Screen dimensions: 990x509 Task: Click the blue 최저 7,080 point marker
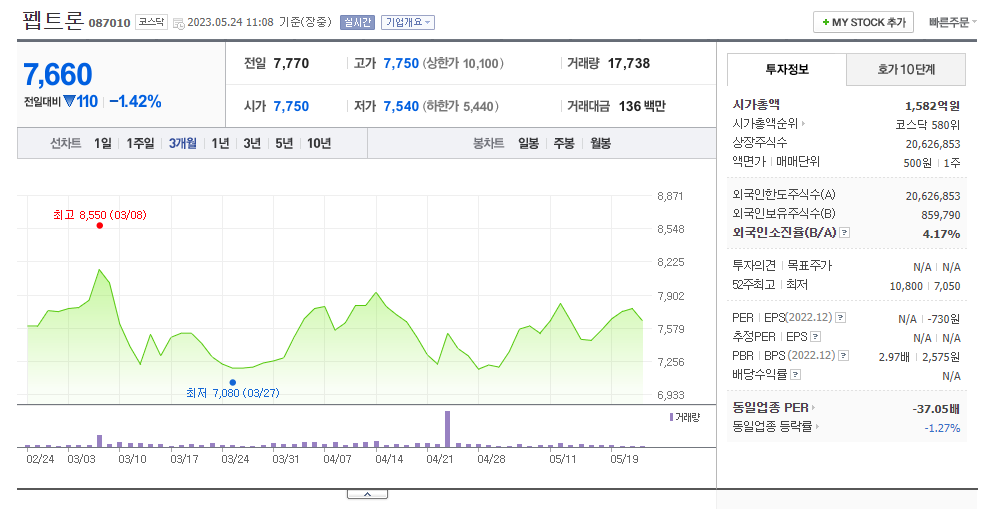click(x=233, y=382)
